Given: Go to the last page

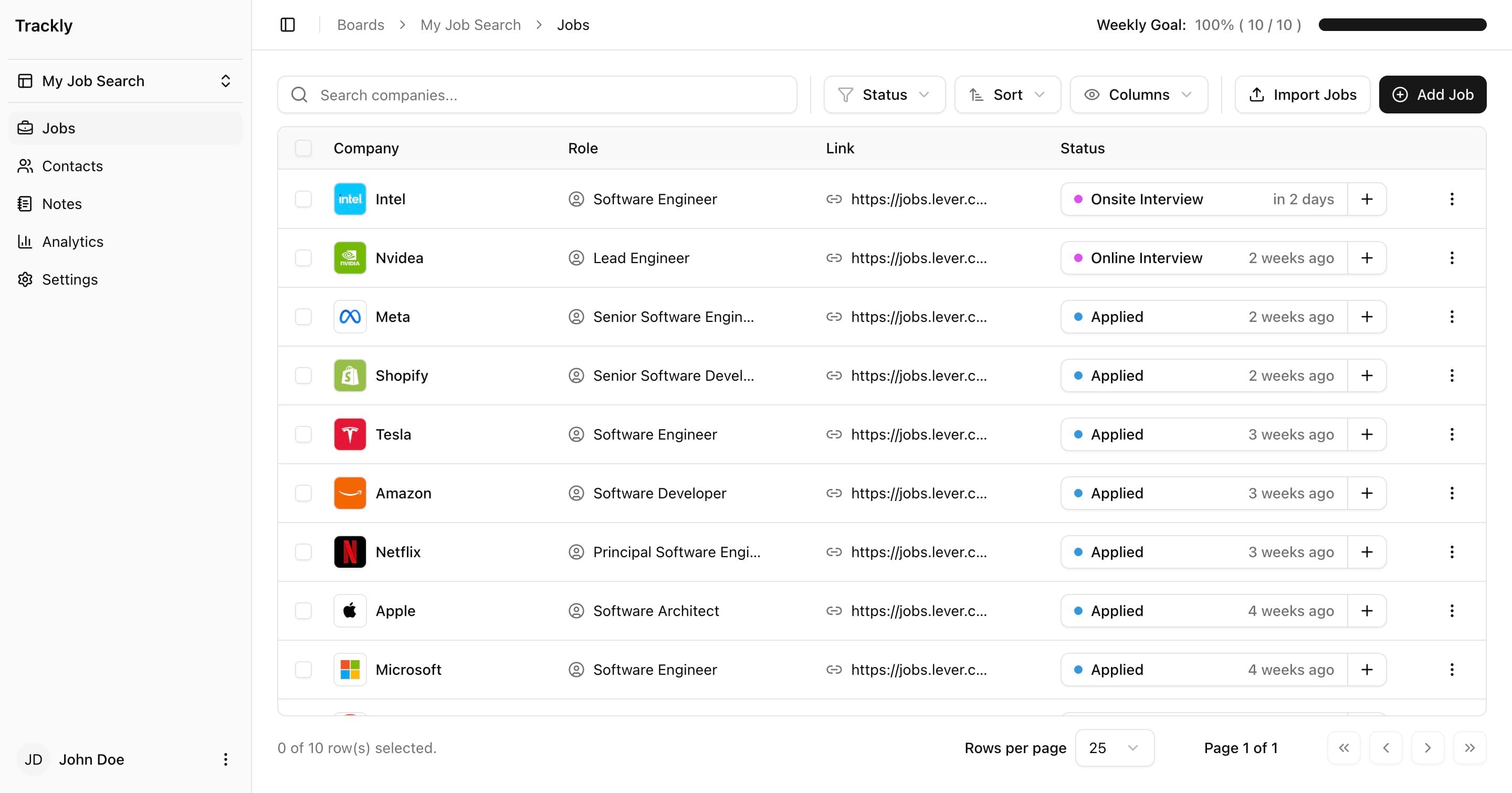Looking at the screenshot, I should 1469,748.
